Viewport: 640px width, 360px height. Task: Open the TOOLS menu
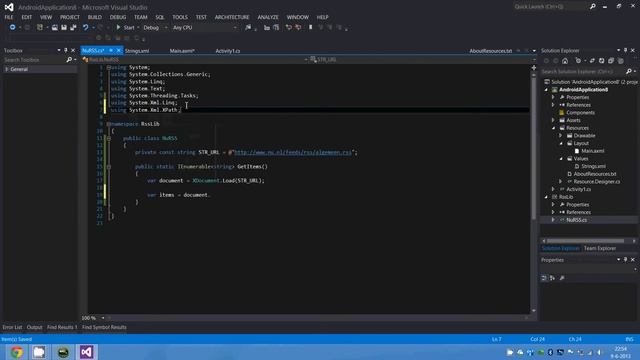pos(180,17)
